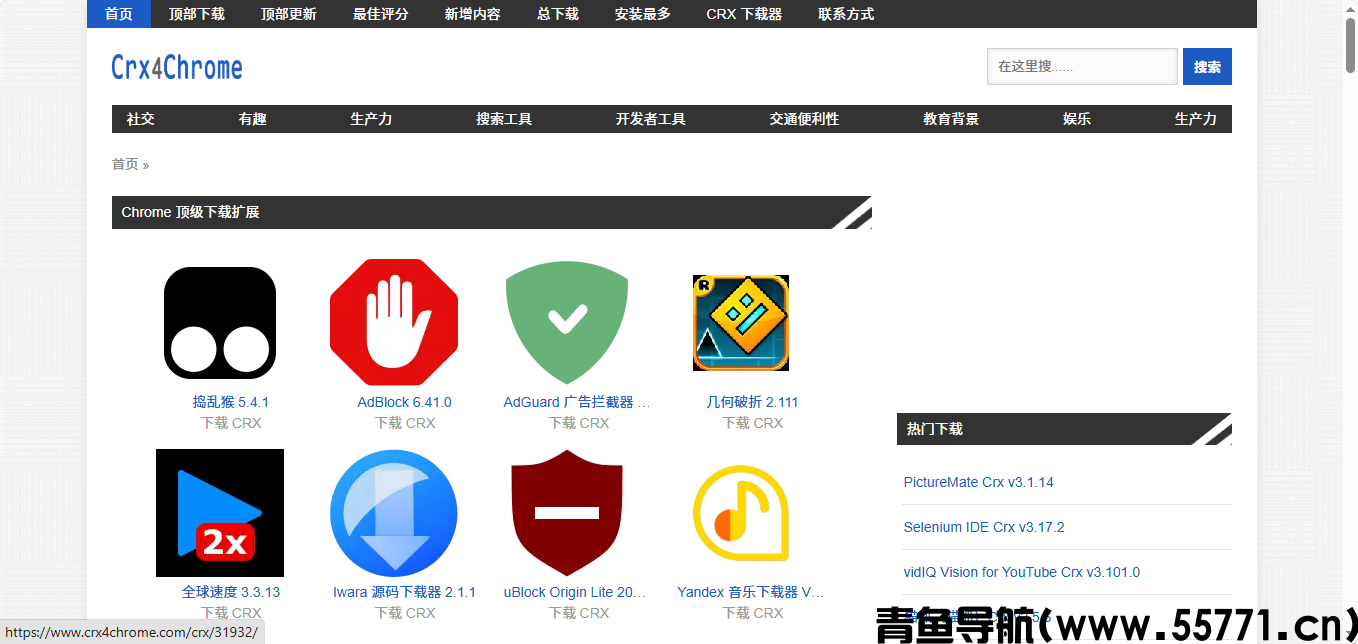Screen dimensions: 1358x644
Task: Click 下载 CRX under 捣乱猴
Action: (x=231, y=423)
